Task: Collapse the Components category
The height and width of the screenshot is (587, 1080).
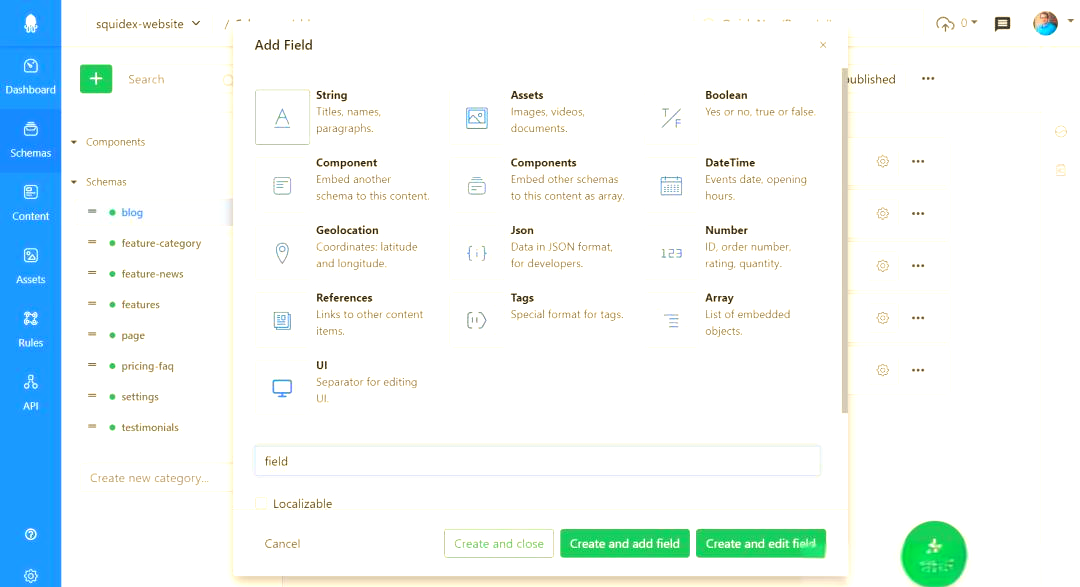Action: [x=74, y=142]
